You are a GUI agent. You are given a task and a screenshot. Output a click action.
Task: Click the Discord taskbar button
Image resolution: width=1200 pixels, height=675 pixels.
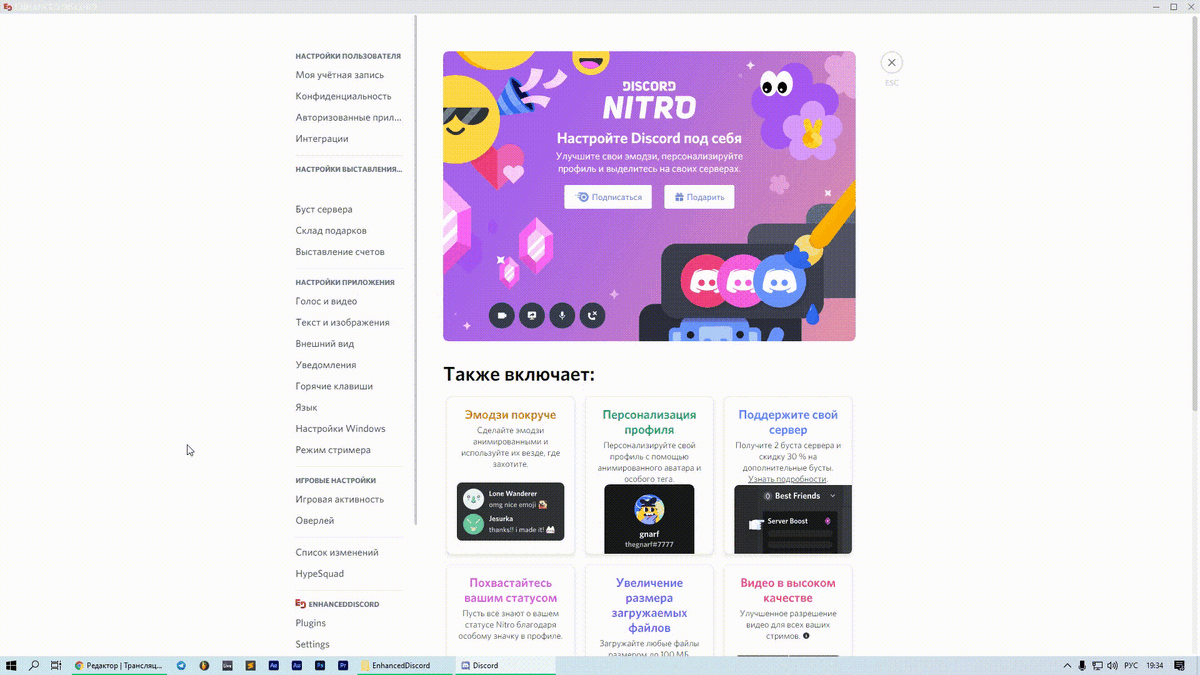pyautogui.click(x=505, y=665)
